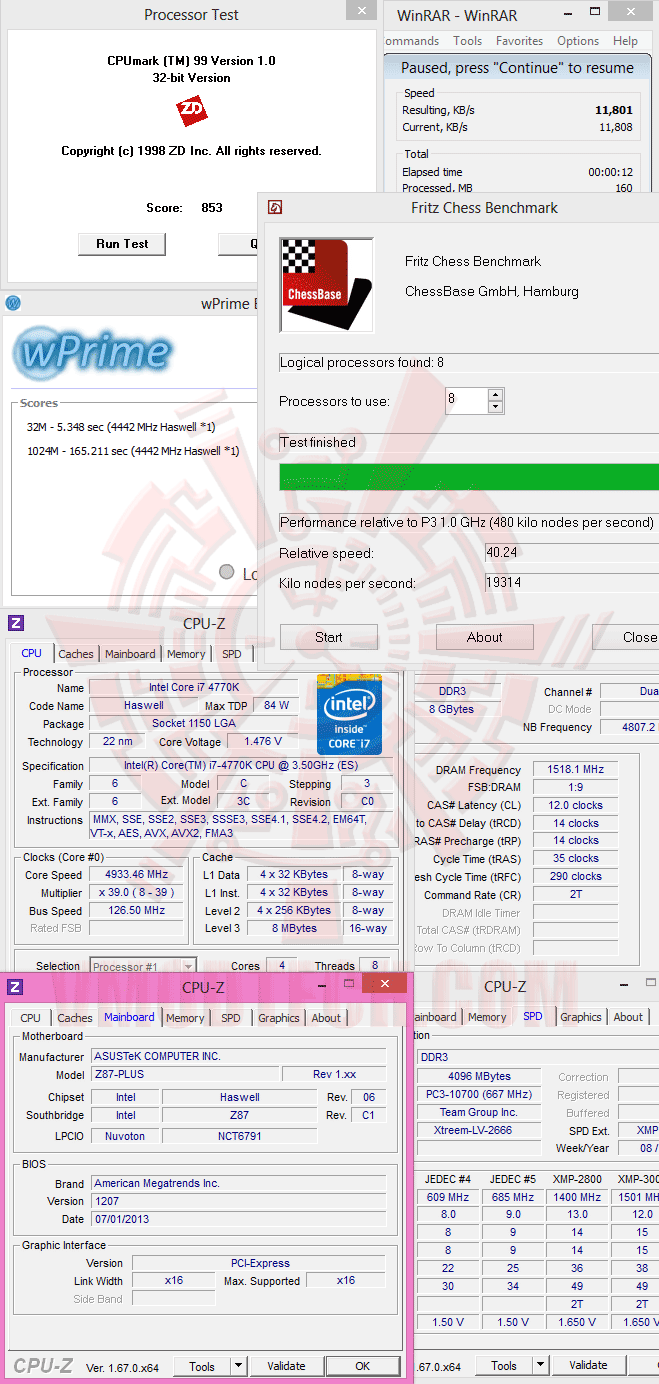The image size is (659, 1384).
Task: Click Validate in right SPD CPU-Z window
Action: (588, 1365)
